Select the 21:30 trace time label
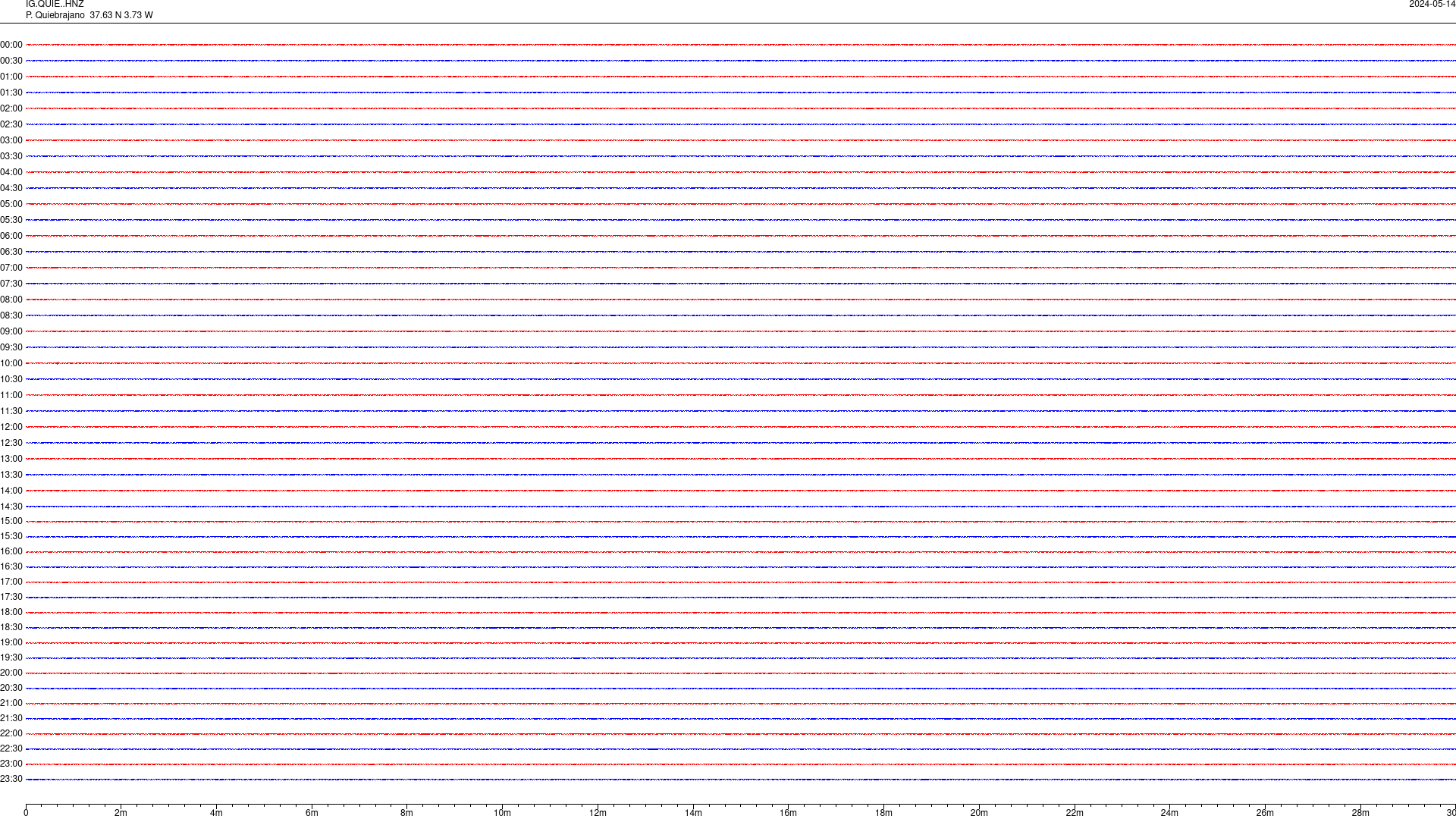The height and width of the screenshot is (819, 1456). click(x=11, y=718)
